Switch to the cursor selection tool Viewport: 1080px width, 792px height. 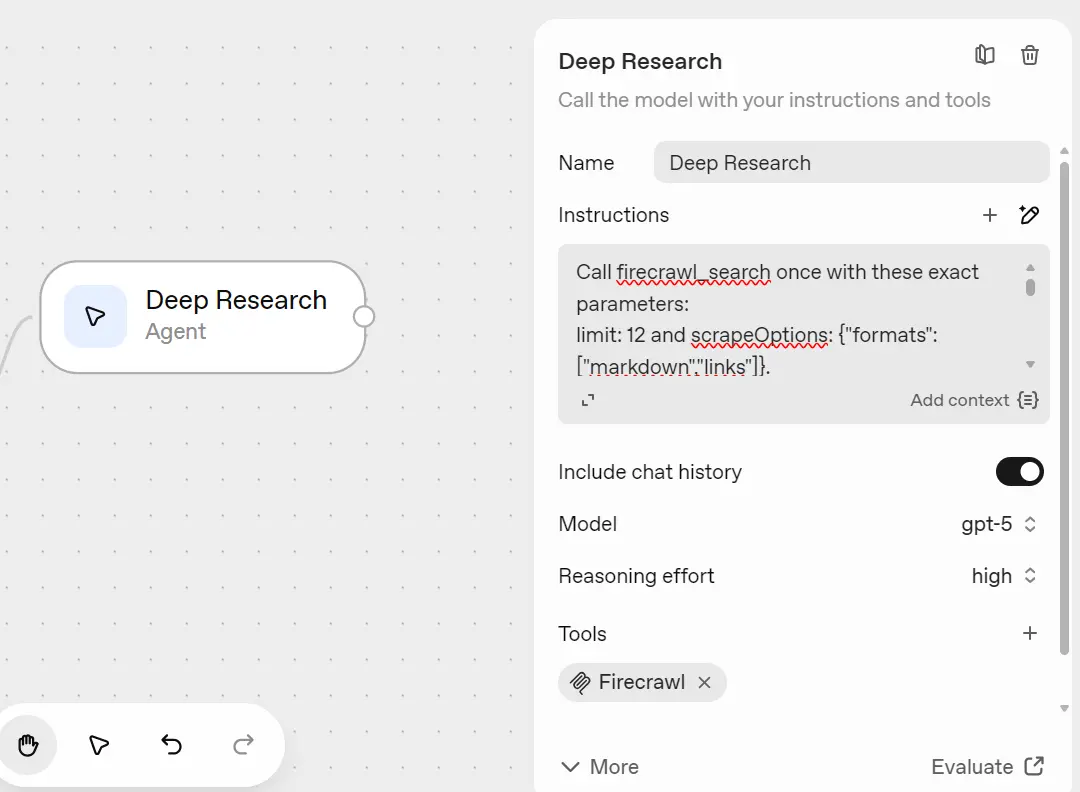[x=98, y=744]
